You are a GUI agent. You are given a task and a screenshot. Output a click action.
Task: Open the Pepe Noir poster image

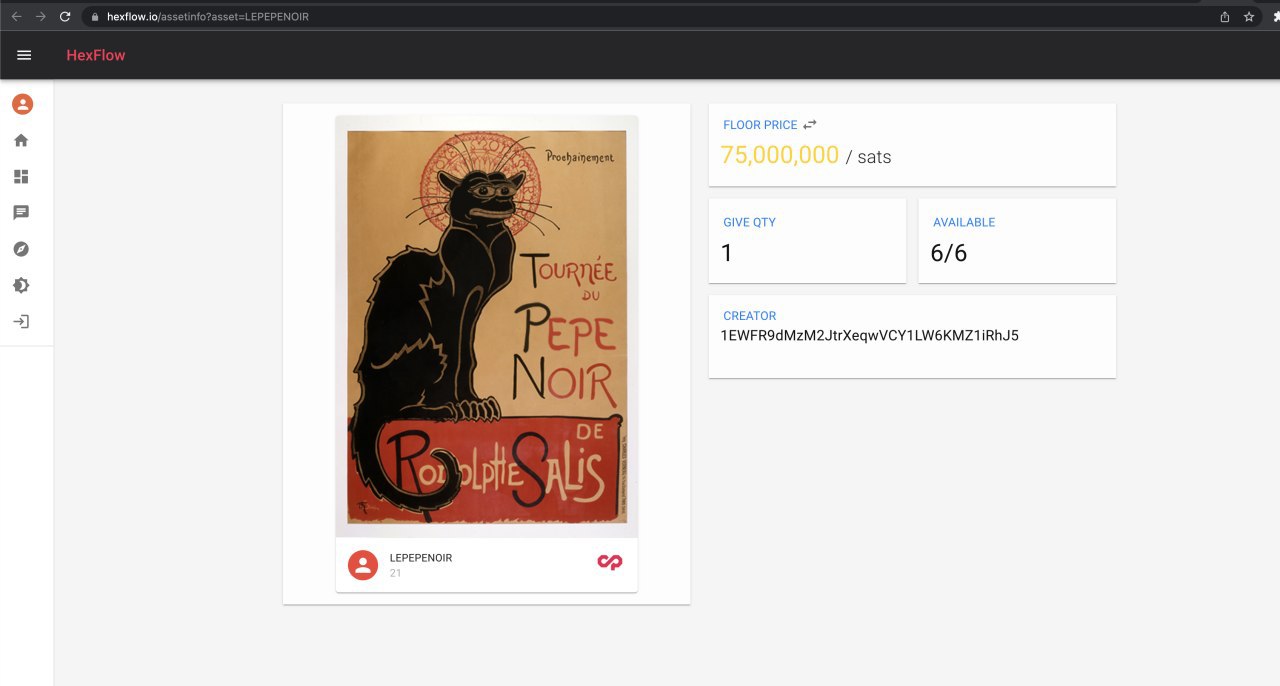click(x=487, y=326)
